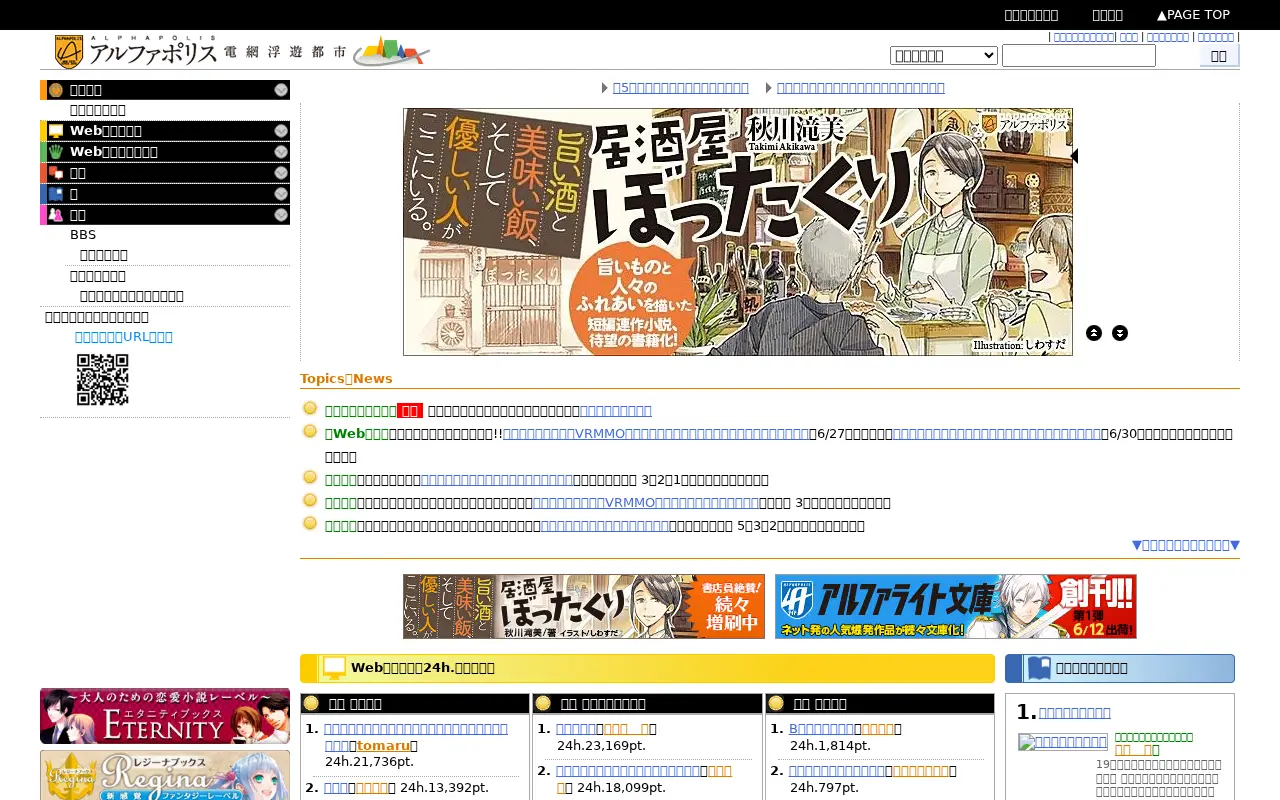Screen dimensions: 1280x800
Task: Click the monitor icon in 24h ranking header
Action: [334, 668]
